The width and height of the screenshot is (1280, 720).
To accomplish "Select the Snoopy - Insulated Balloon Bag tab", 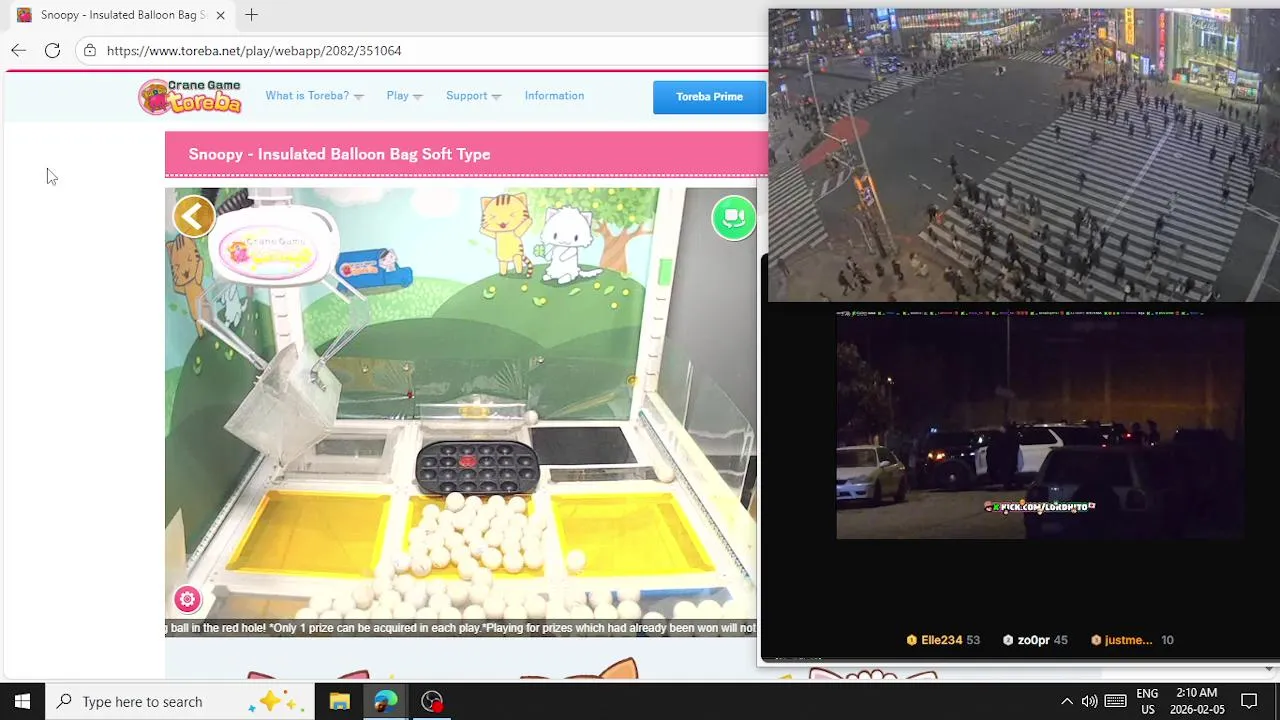I will [x=121, y=15].
